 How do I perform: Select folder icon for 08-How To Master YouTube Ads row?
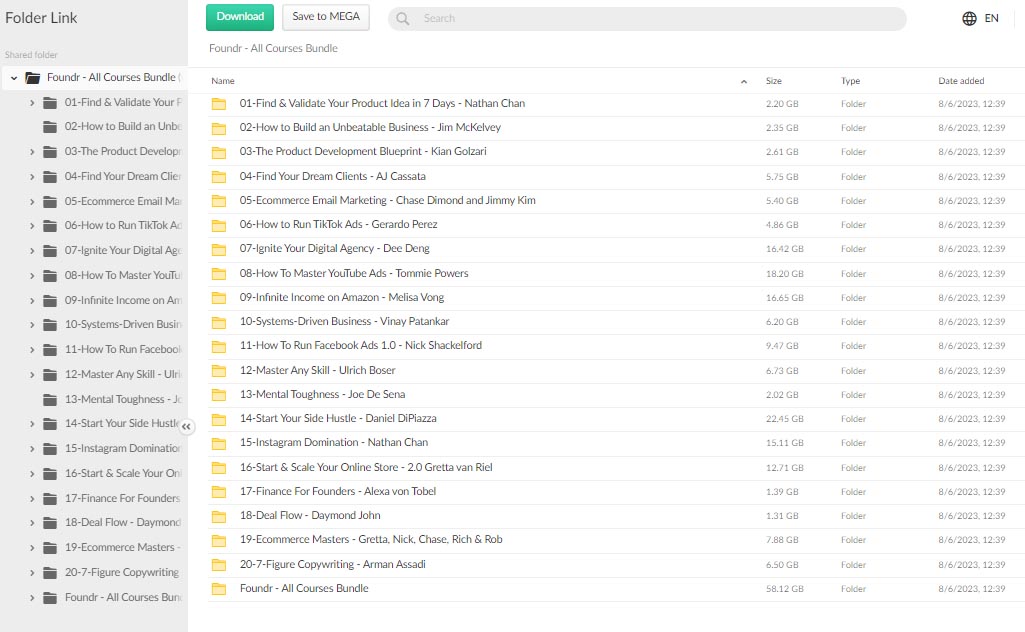click(x=219, y=274)
